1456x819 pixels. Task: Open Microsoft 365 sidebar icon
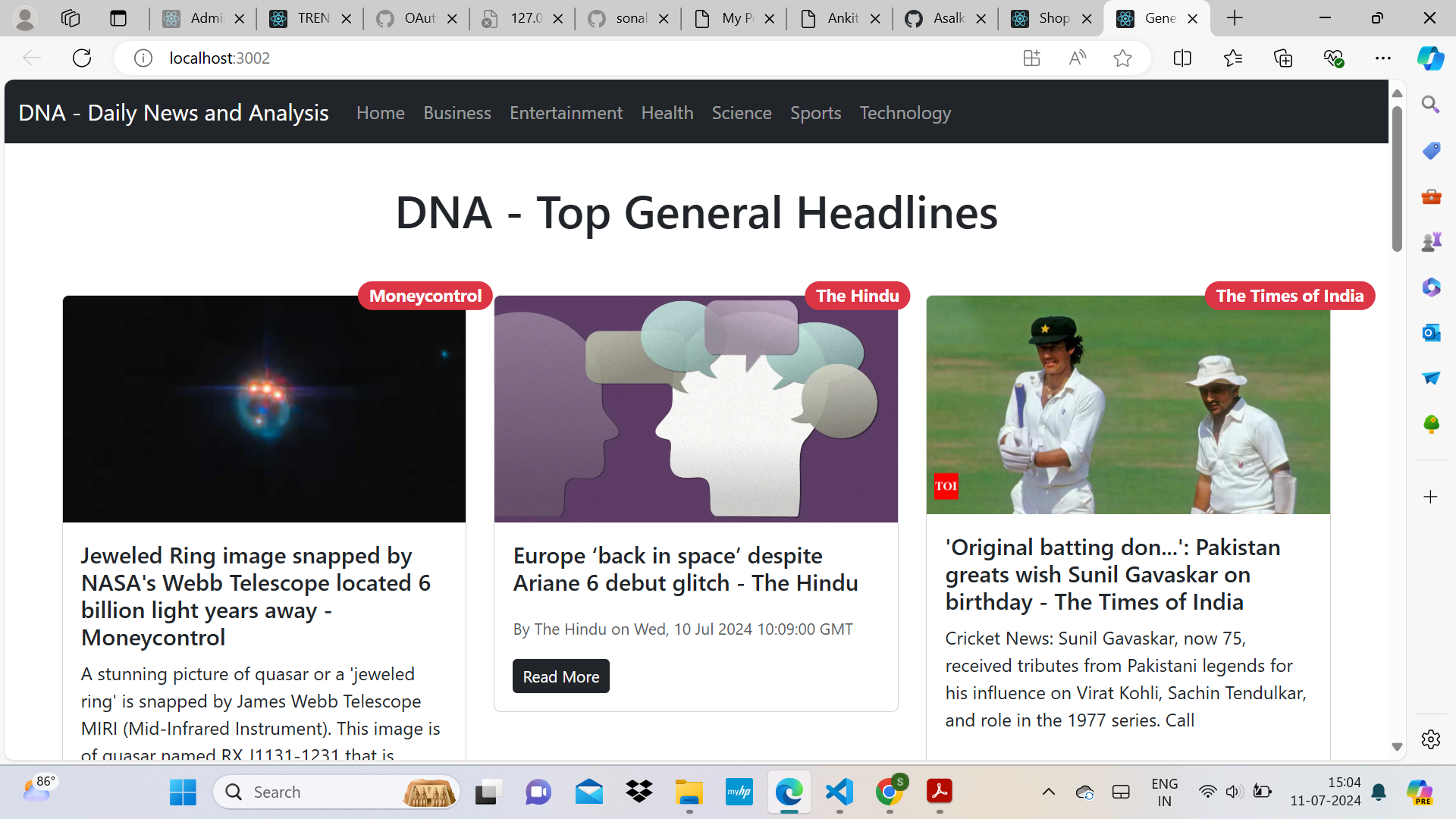[1431, 287]
